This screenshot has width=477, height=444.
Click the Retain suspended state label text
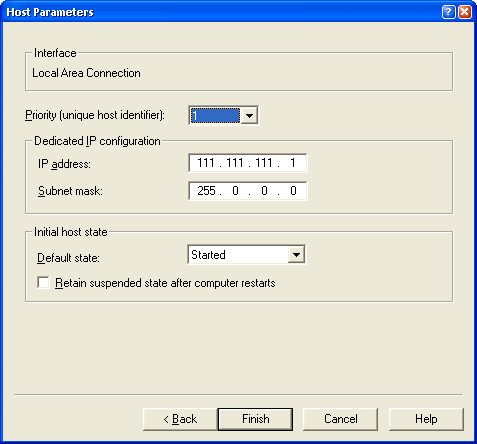pos(165,283)
